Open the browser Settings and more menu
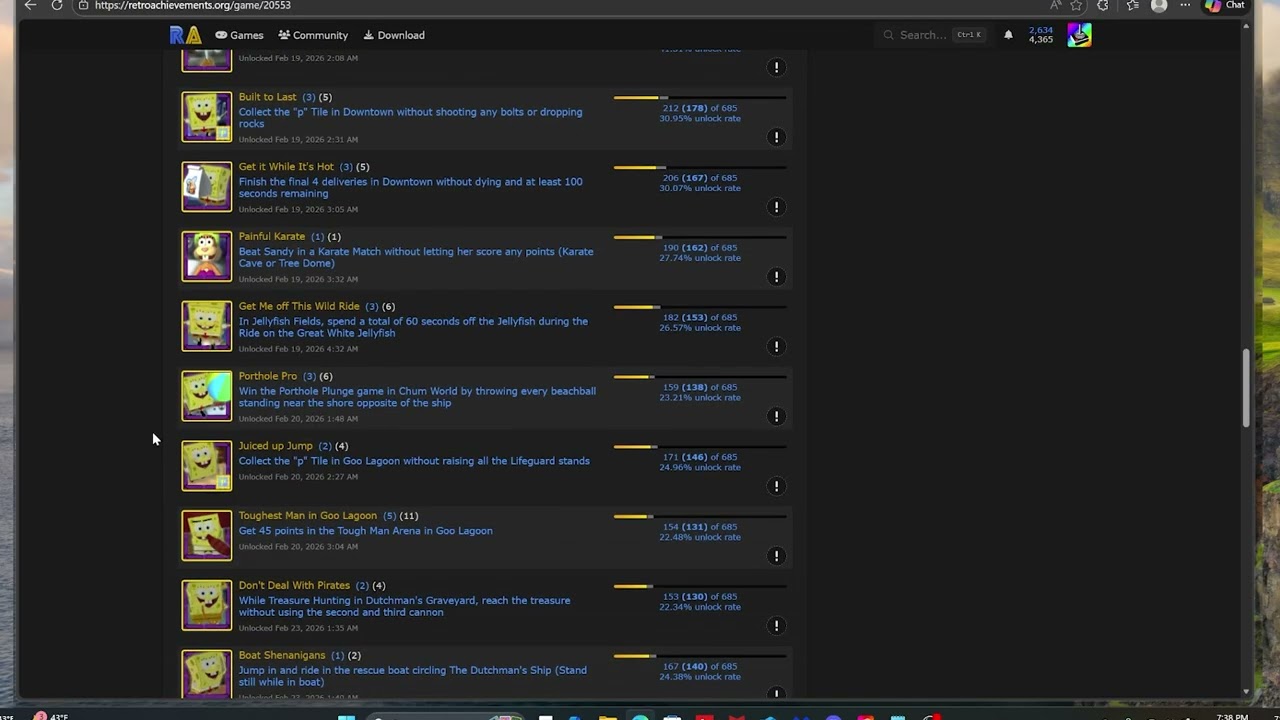Image resolution: width=1280 pixels, height=720 pixels. pyautogui.click(x=1185, y=6)
